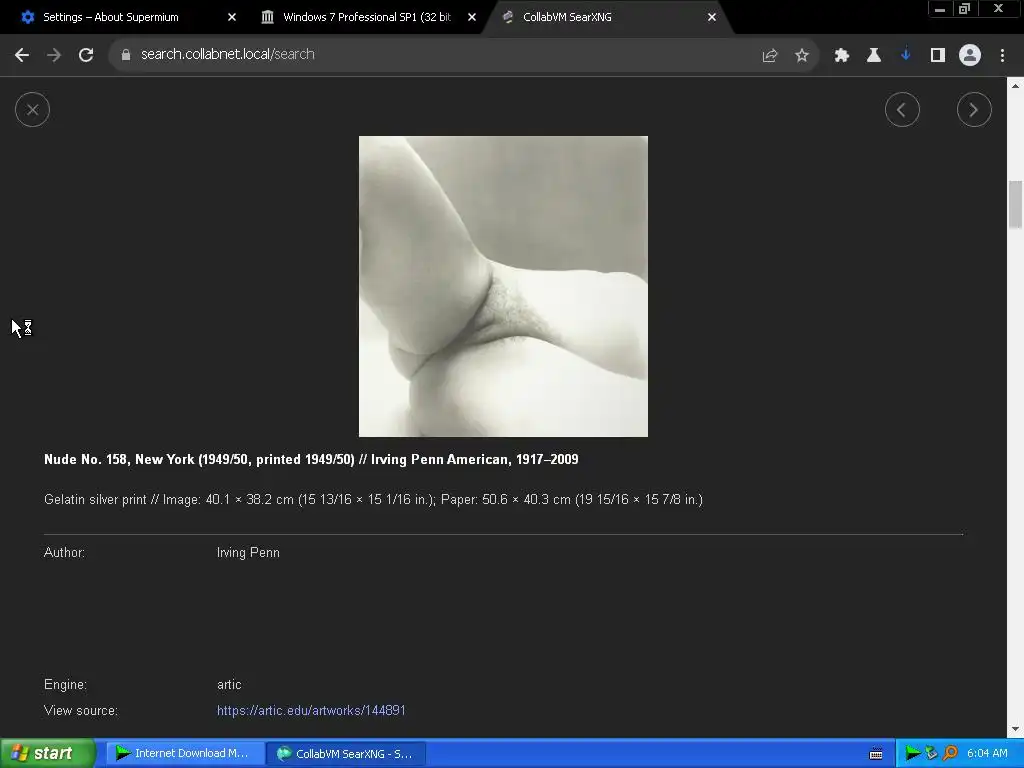
Task: Open Internet Download Manager taskbar button
Action: (x=184, y=753)
